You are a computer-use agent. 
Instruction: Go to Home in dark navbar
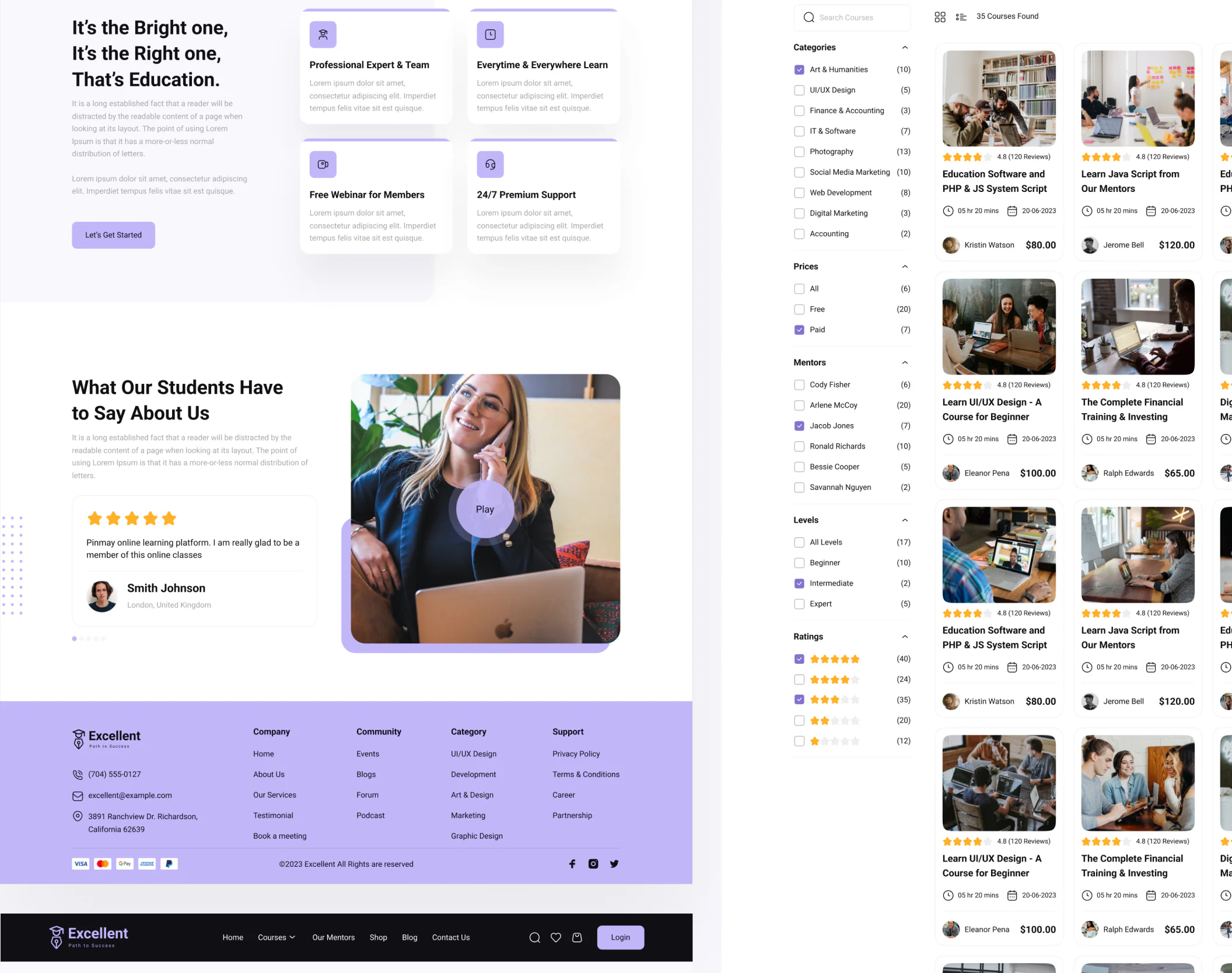pyautogui.click(x=233, y=937)
